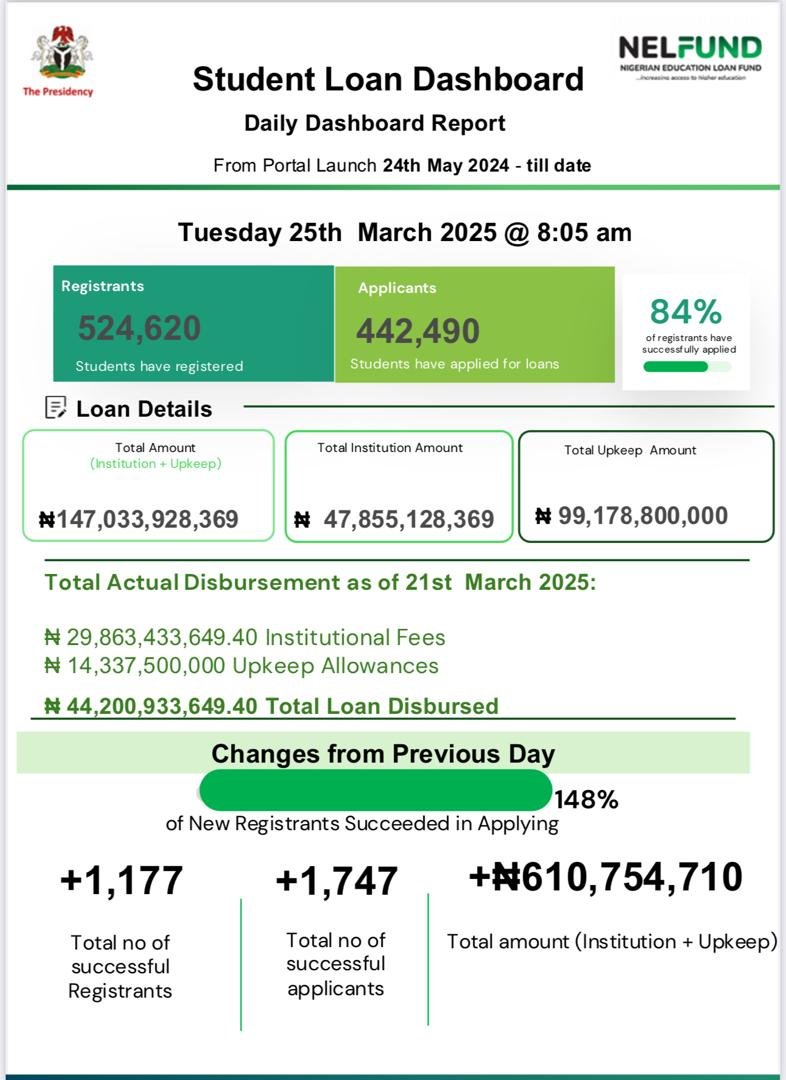Select the Applicants card showing 442,490
The image size is (786, 1080).
click(x=474, y=324)
